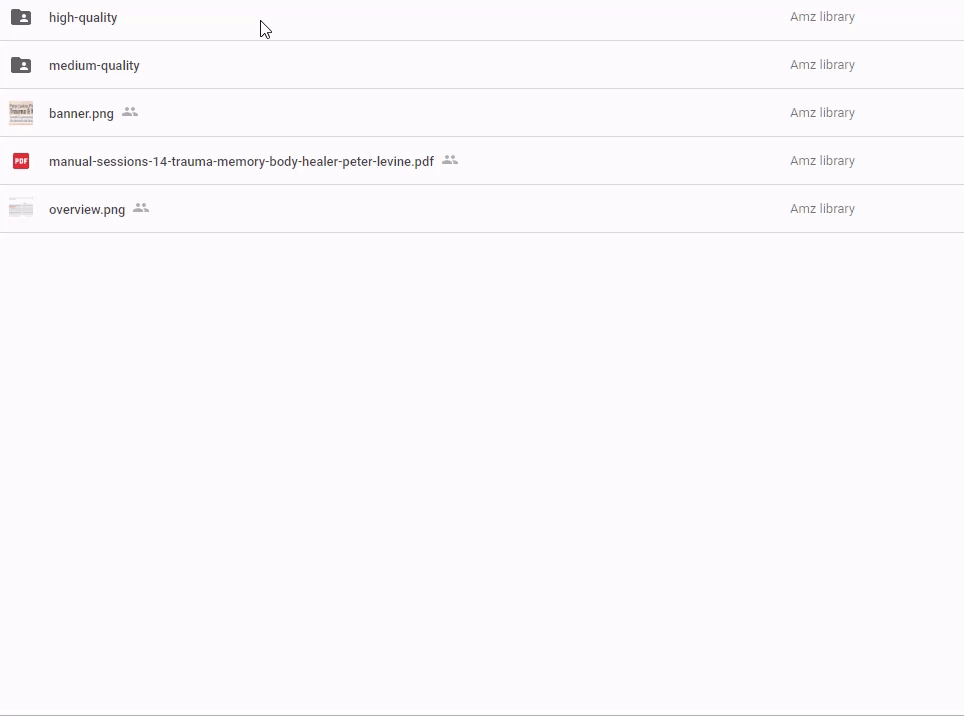Open the manual-sessions-14 trauma PDF file name
964x716 pixels.
241,162
